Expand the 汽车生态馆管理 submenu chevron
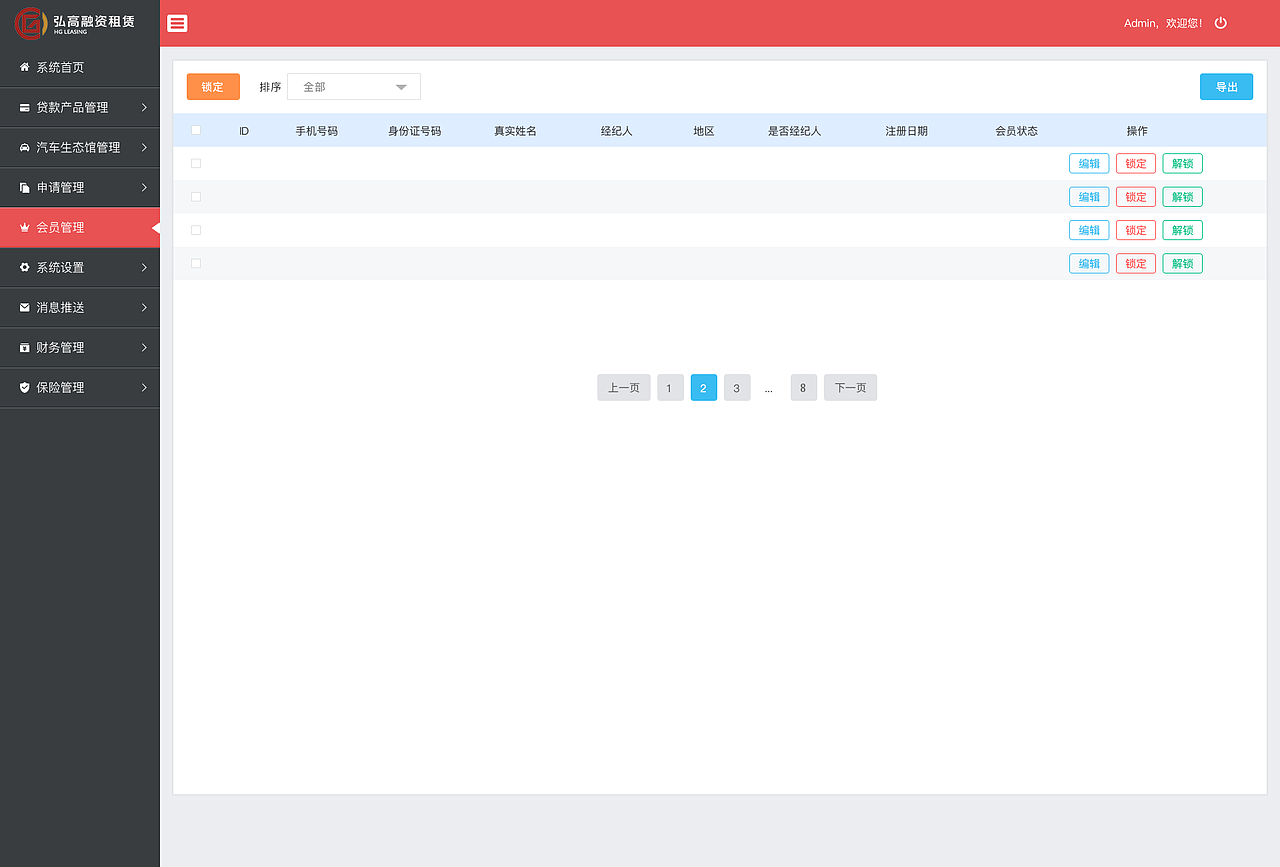This screenshot has width=1280, height=867. pos(144,147)
